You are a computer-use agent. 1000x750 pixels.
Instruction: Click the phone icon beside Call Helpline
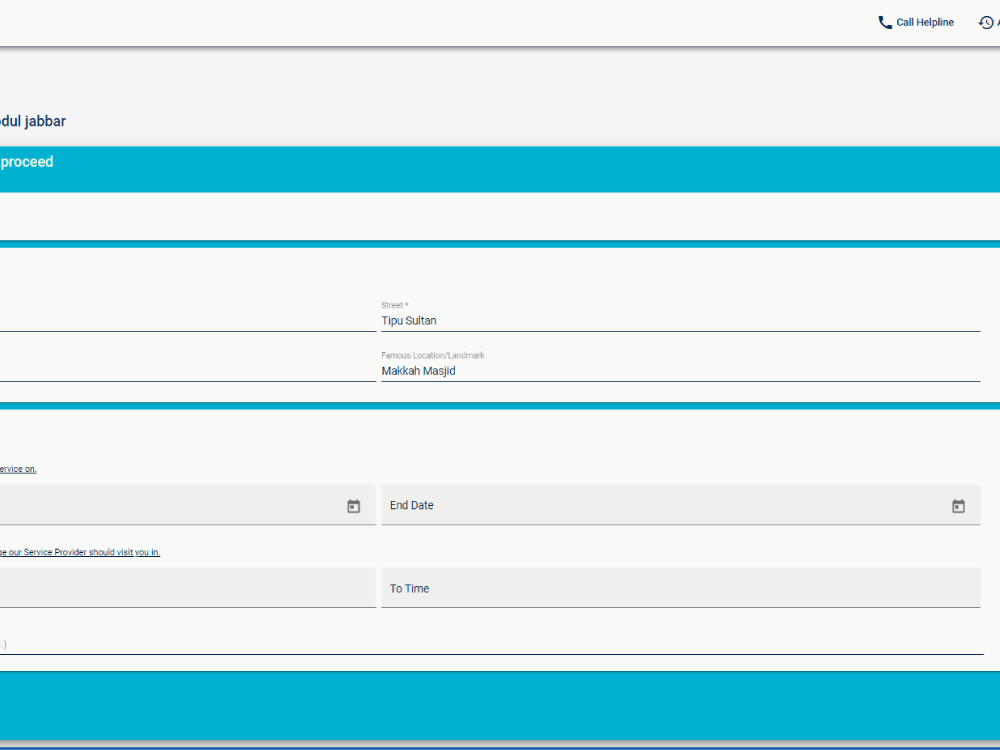click(885, 22)
